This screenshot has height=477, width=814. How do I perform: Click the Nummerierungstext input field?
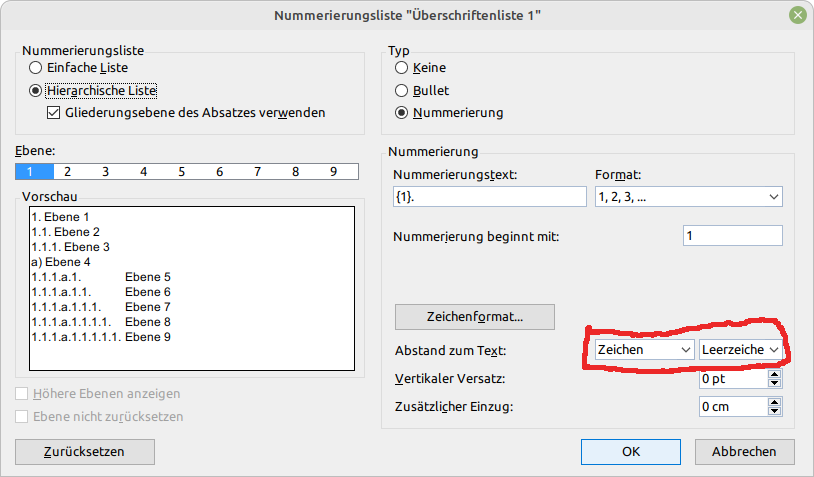(x=490, y=197)
